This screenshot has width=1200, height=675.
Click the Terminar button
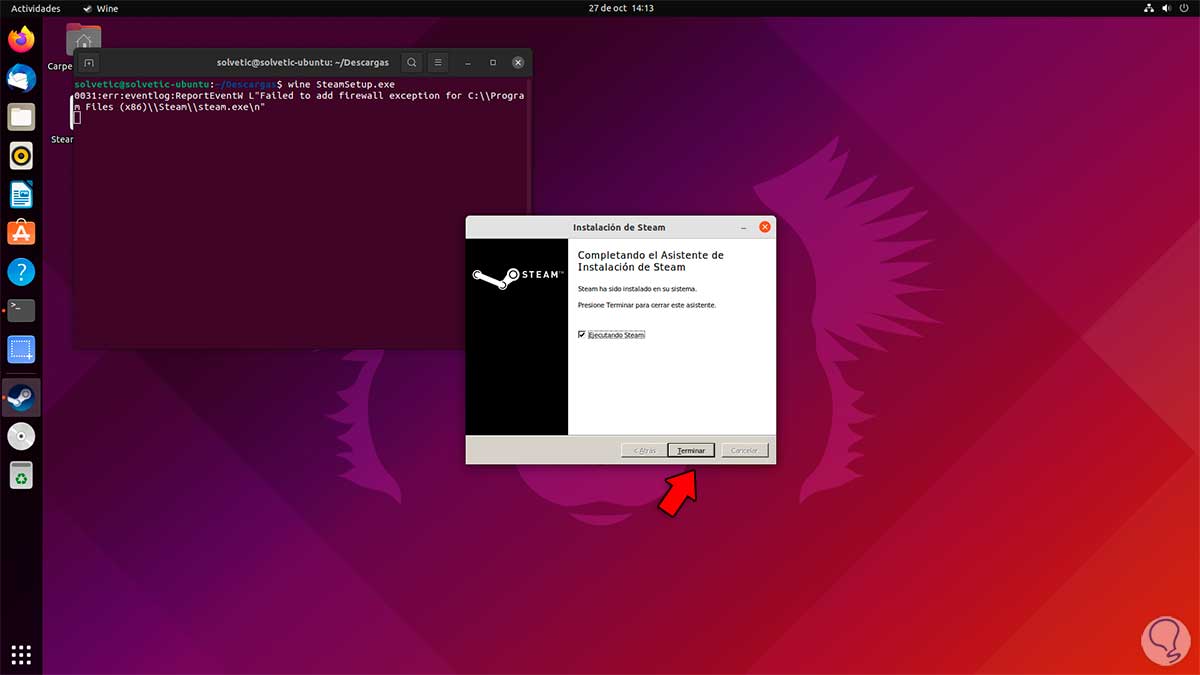tap(691, 450)
